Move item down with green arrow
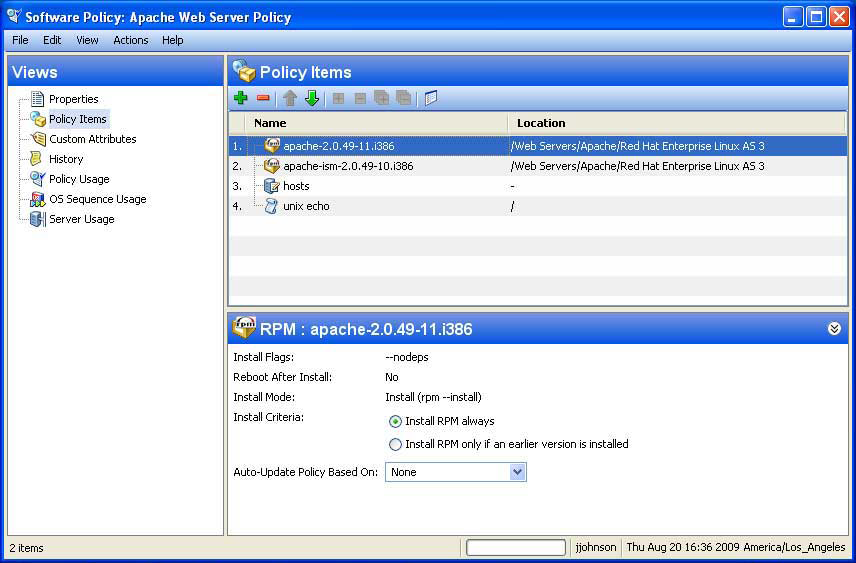The height and width of the screenshot is (563, 856). 312,98
